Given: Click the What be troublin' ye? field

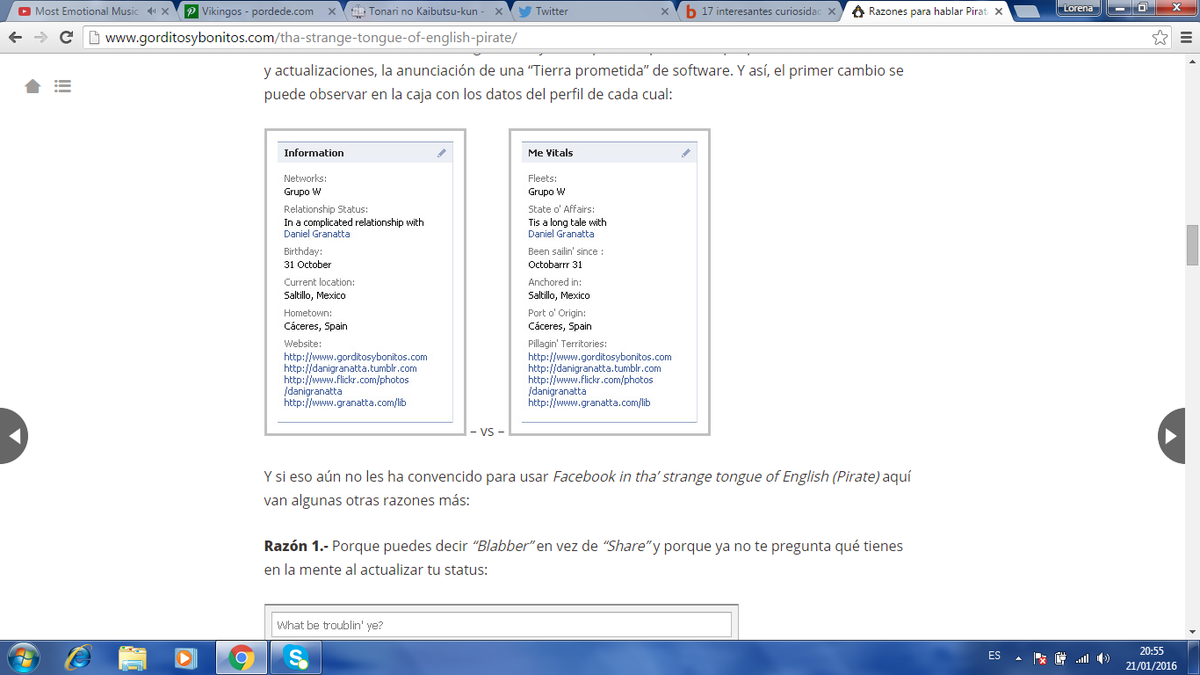Looking at the screenshot, I should point(501,625).
